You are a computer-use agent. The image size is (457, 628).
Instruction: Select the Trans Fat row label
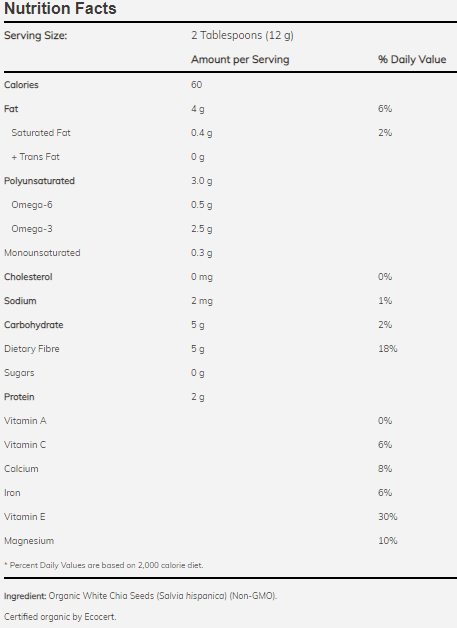click(x=35, y=157)
